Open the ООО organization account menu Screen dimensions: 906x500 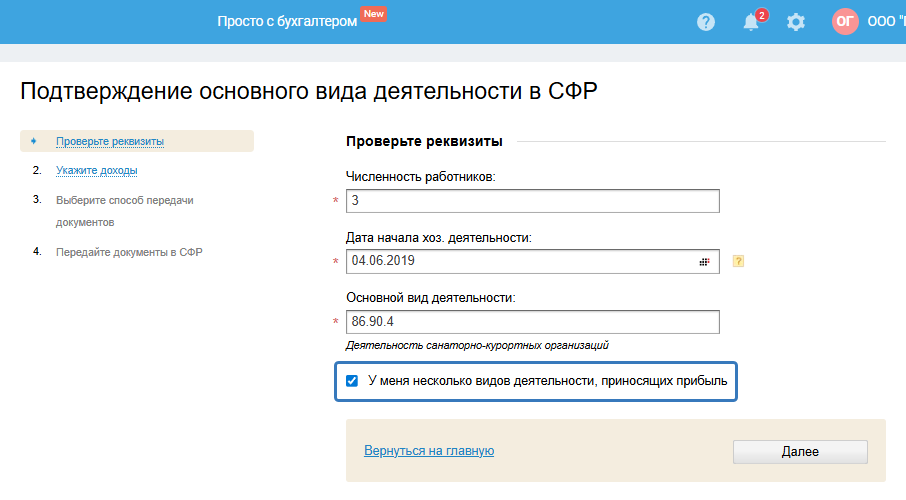[886, 22]
